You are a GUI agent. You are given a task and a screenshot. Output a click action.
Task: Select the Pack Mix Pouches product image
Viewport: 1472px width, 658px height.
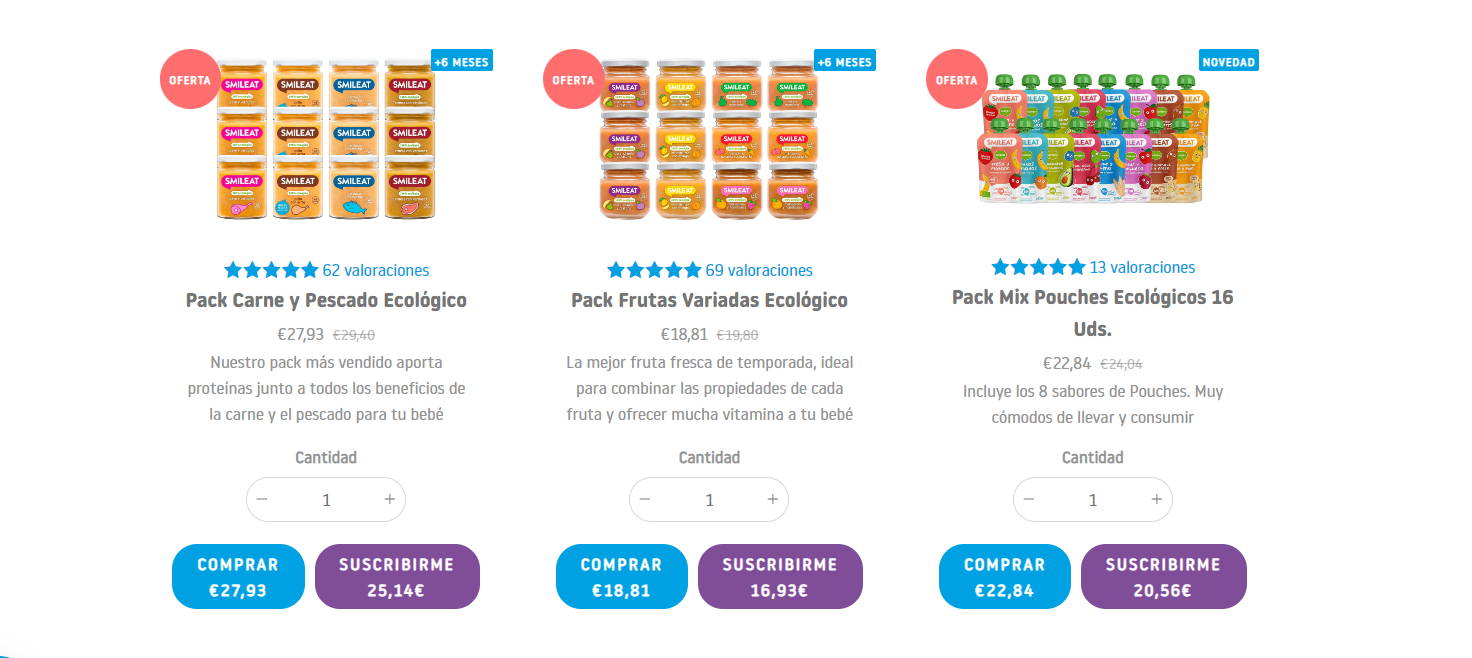coord(1093,137)
